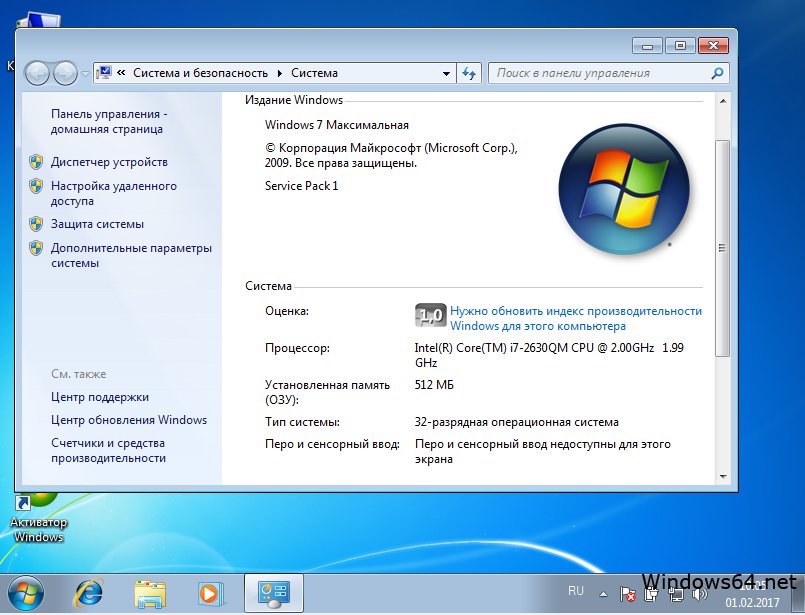
Task: Go back with the Back arrow button
Action: pos(37,73)
